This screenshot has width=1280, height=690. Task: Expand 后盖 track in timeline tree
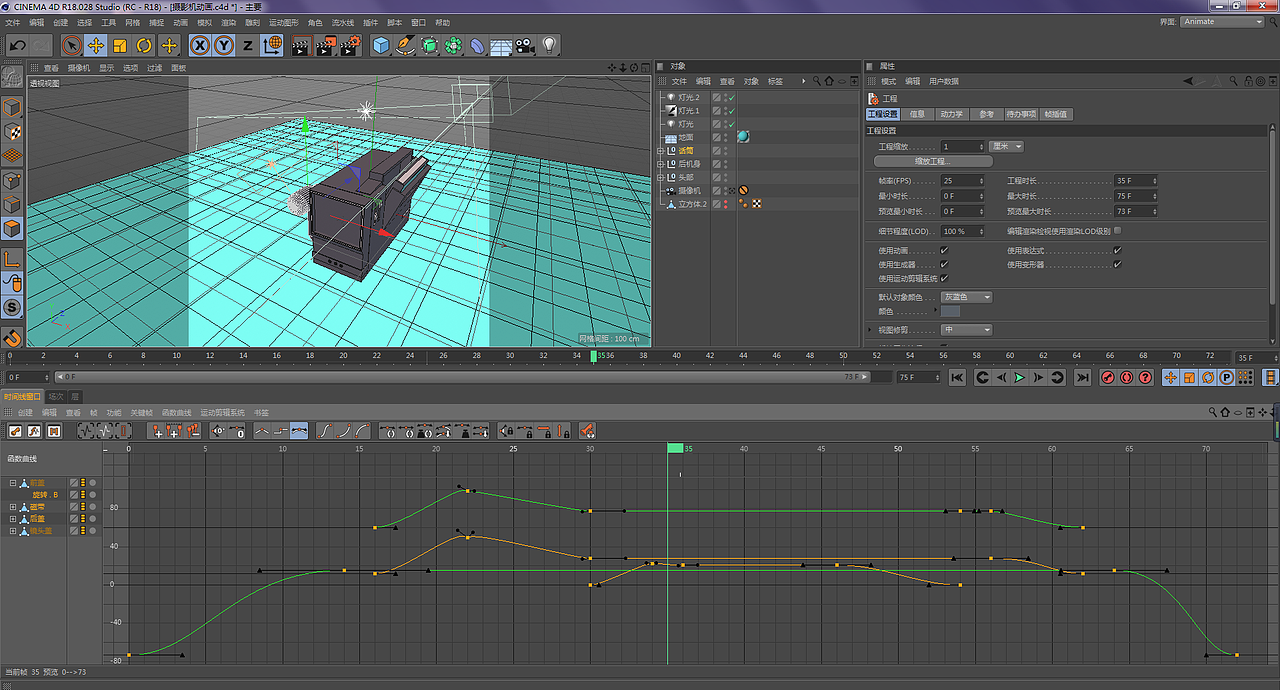[x=14, y=519]
